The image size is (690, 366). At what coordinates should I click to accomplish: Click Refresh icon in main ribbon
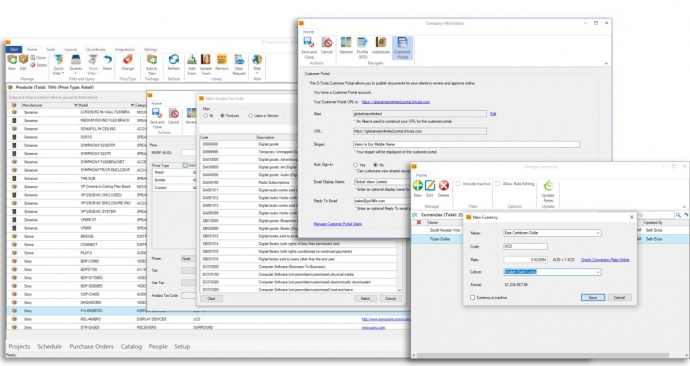click(174, 60)
